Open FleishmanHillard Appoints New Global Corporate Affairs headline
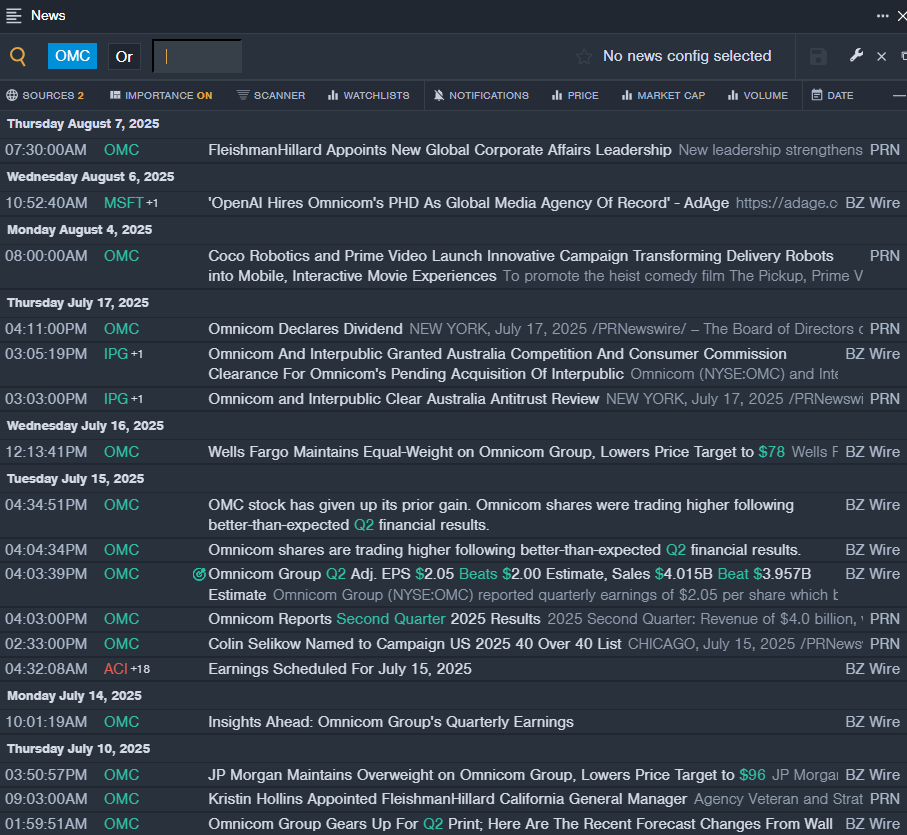This screenshot has height=835, width=907. (440, 150)
